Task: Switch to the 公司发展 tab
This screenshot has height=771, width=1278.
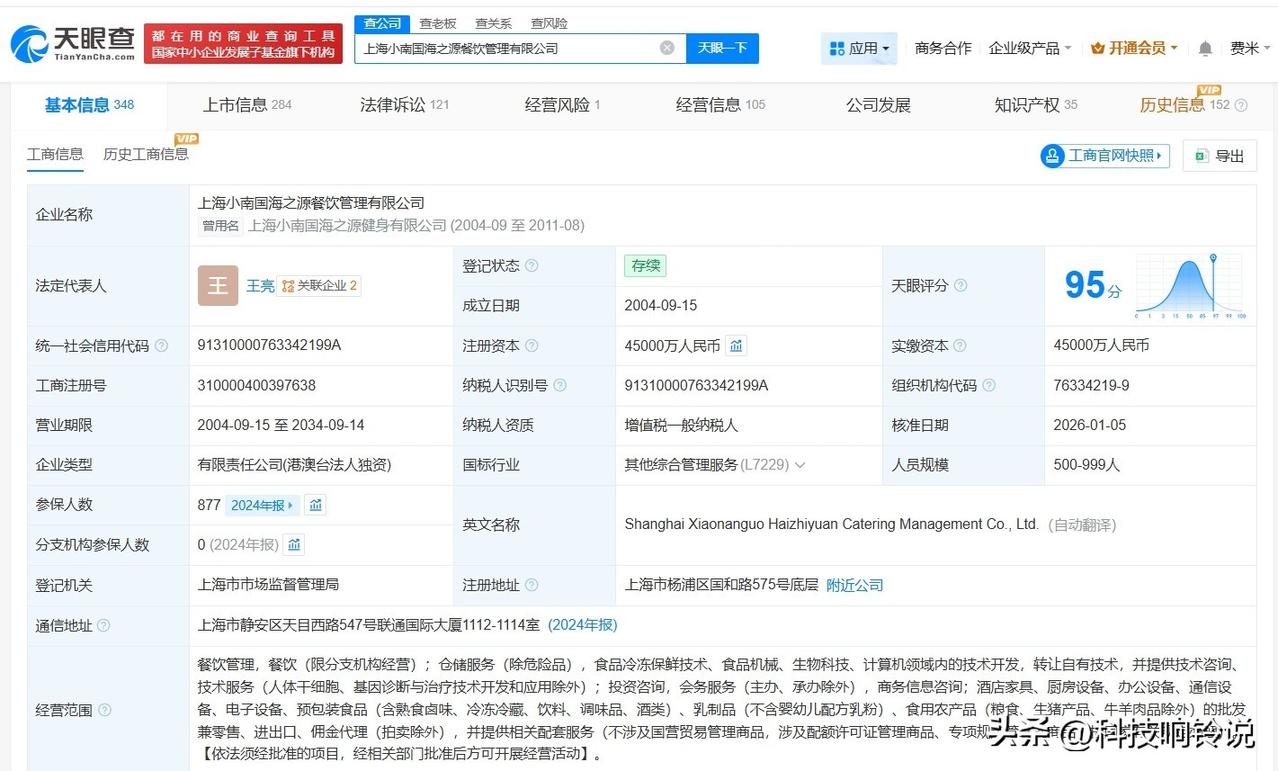Action: [x=878, y=105]
